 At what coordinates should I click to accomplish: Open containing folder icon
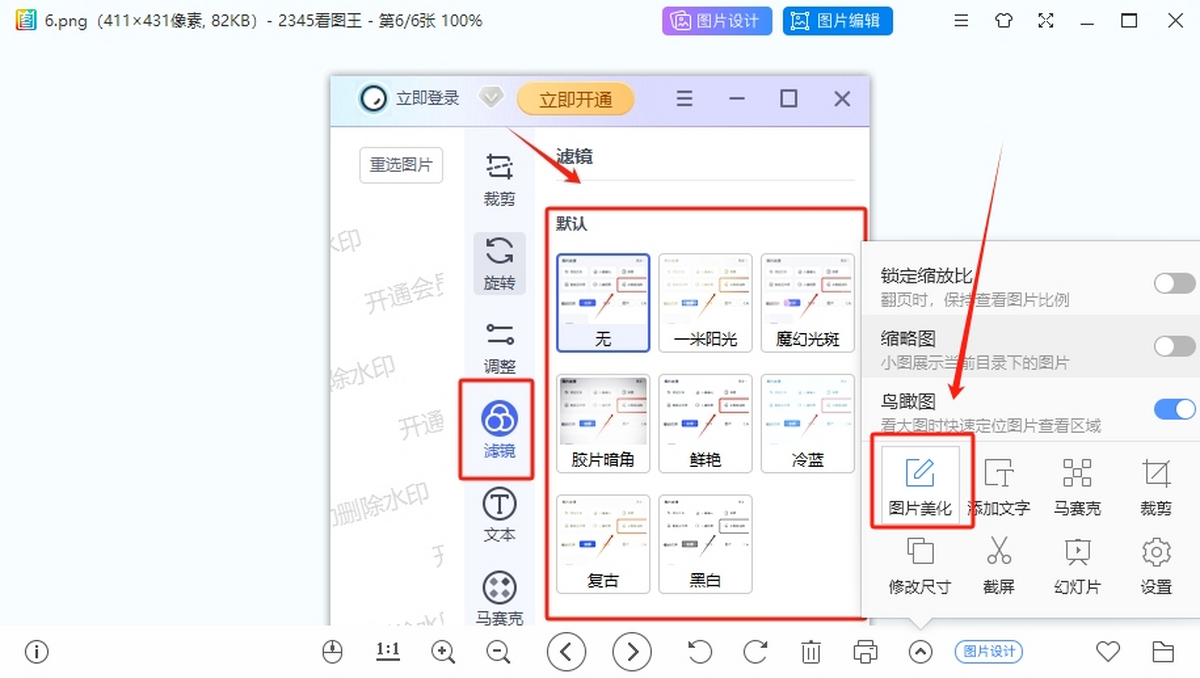1163,652
